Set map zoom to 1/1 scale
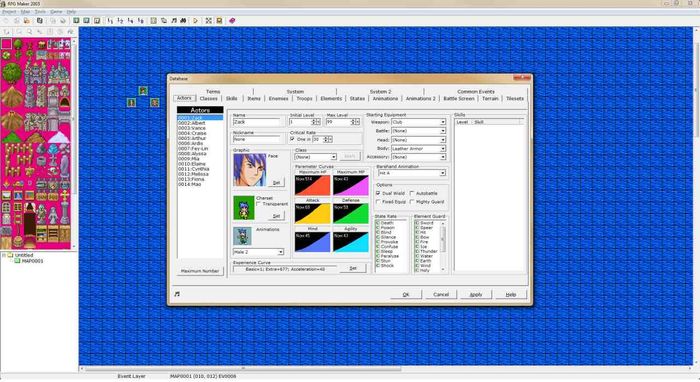 (x=110, y=21)
